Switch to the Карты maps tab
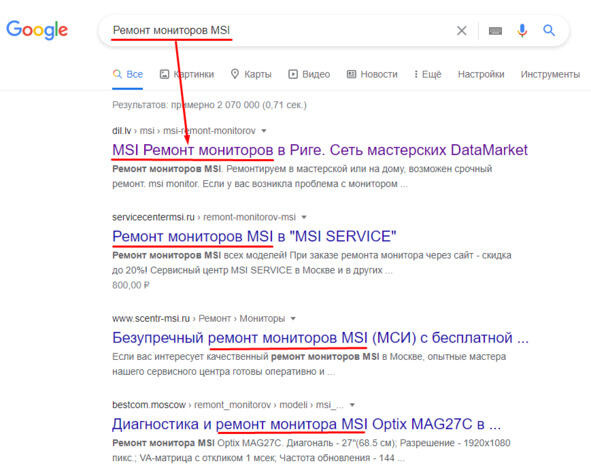591x470 pixels. click(251, 74)
